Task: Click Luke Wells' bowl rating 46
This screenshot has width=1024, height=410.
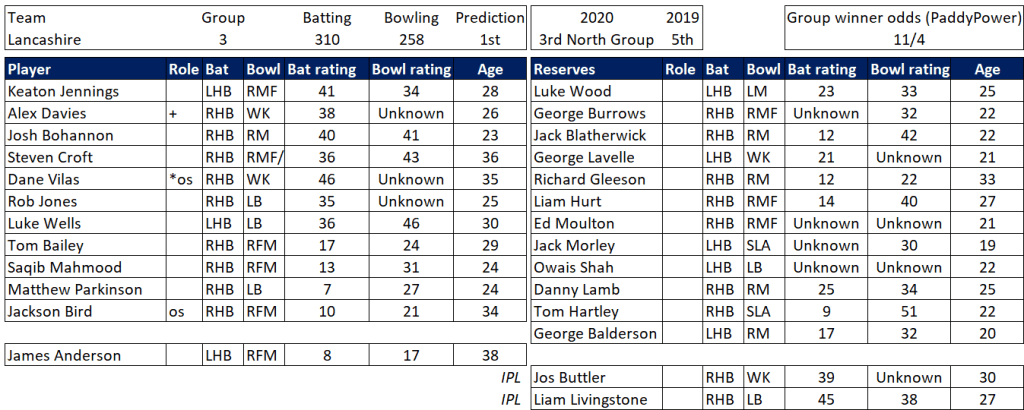Action: (411, 224)
